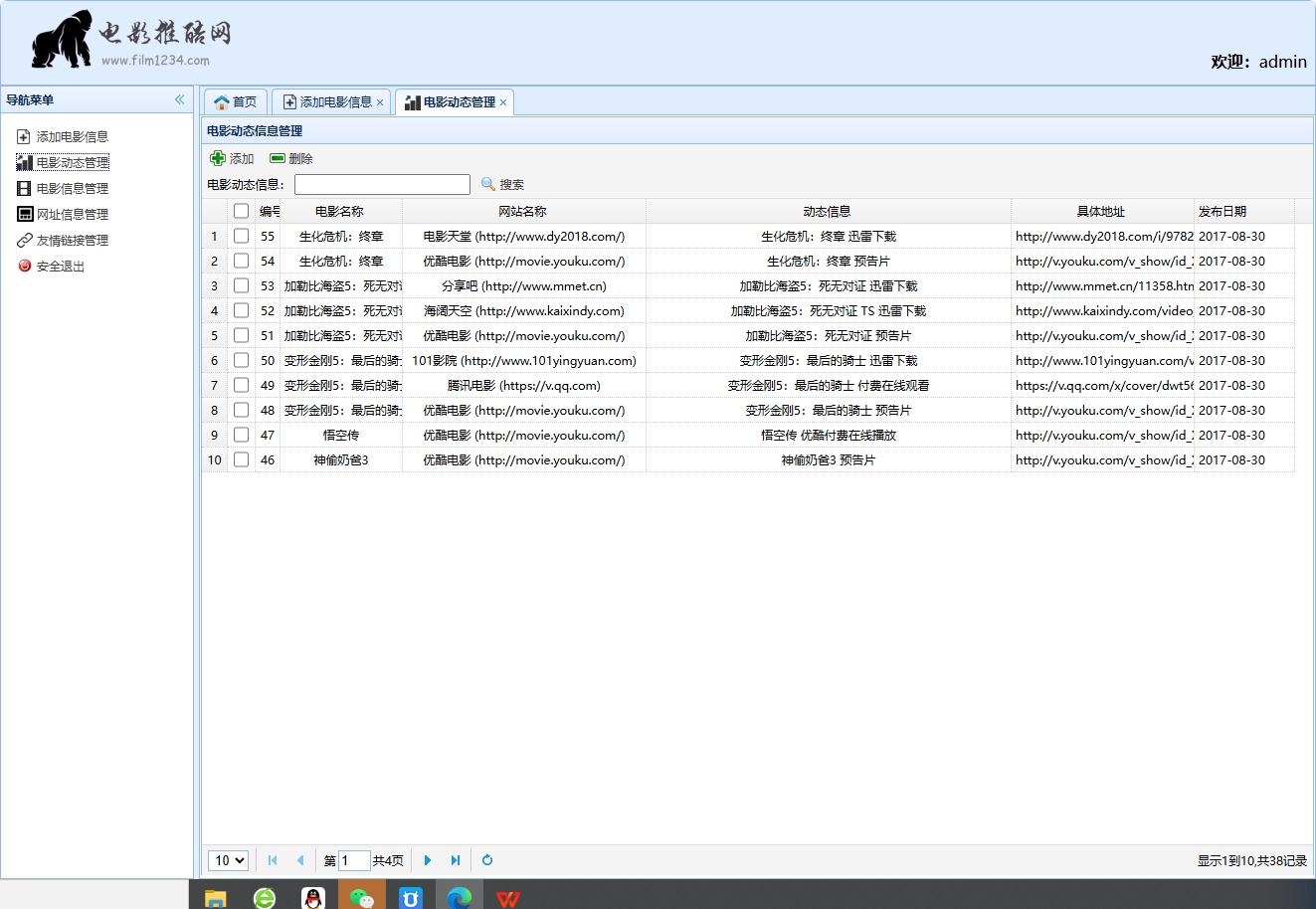This screenshot has height=909, width=1316.
Task: Open 电影动态管理 in the navigation menu
Action: (63, 163)
